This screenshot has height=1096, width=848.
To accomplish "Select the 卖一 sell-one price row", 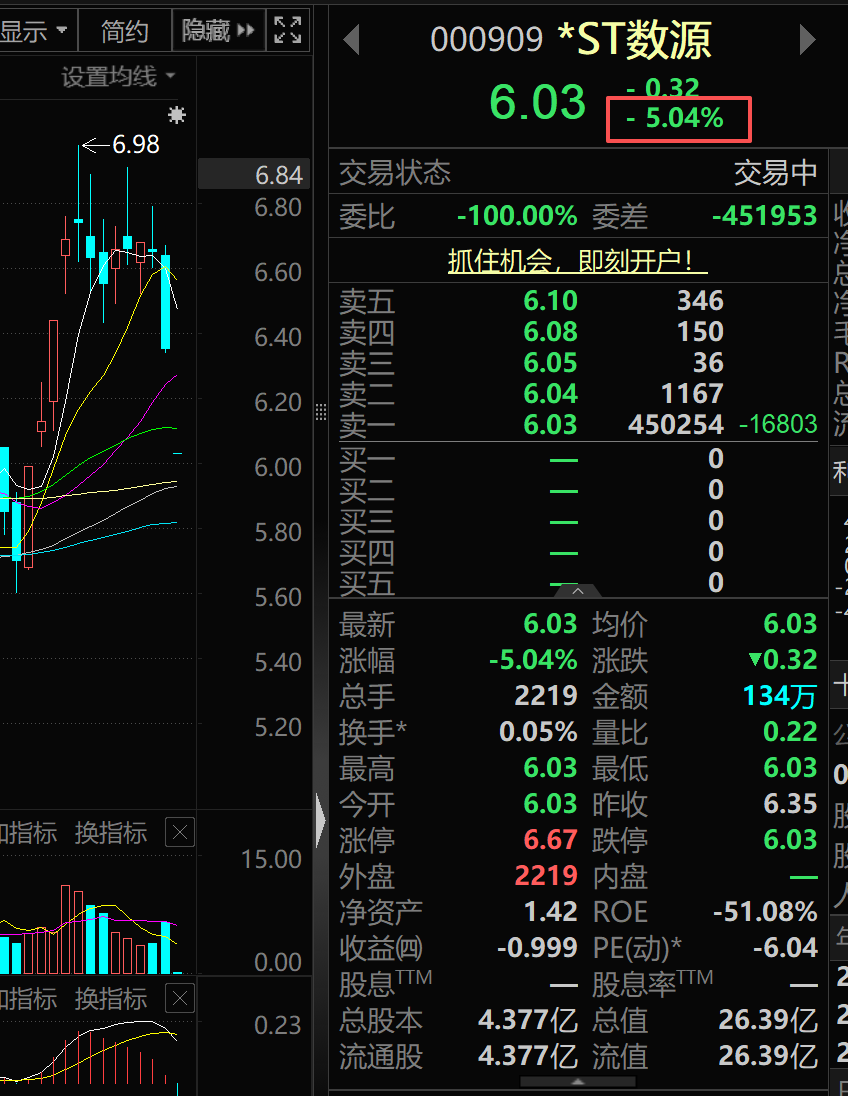I will point(550,425).
